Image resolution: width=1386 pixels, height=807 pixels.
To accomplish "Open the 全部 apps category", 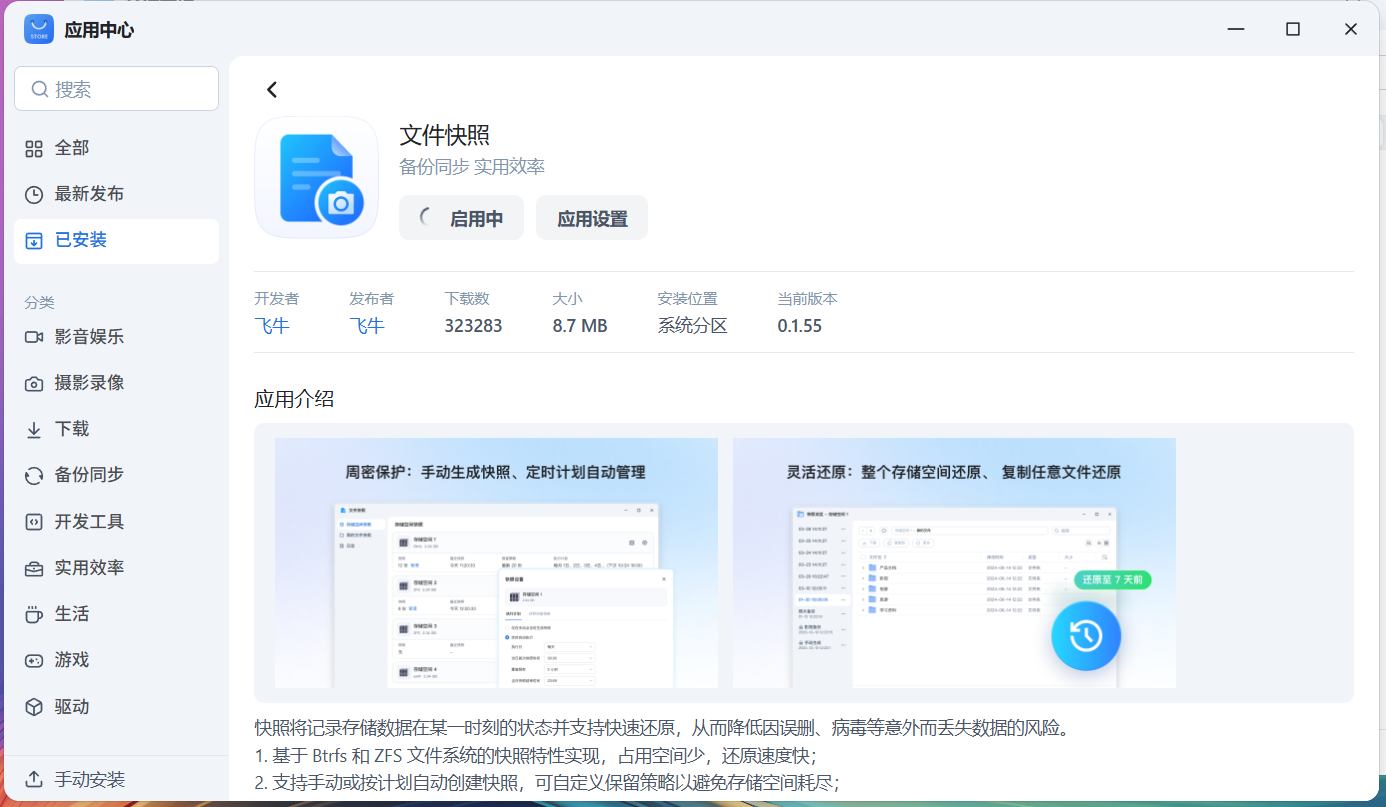I will [x=71, y=148].
